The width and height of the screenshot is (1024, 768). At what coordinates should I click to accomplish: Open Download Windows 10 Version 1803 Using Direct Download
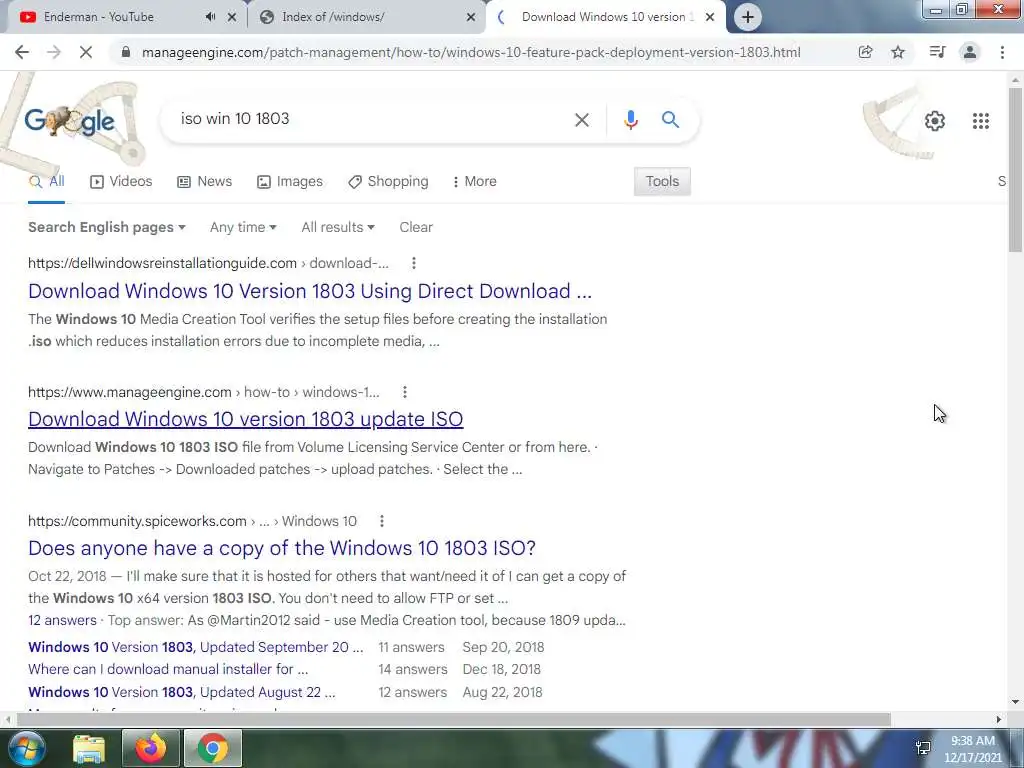[310, 291]
